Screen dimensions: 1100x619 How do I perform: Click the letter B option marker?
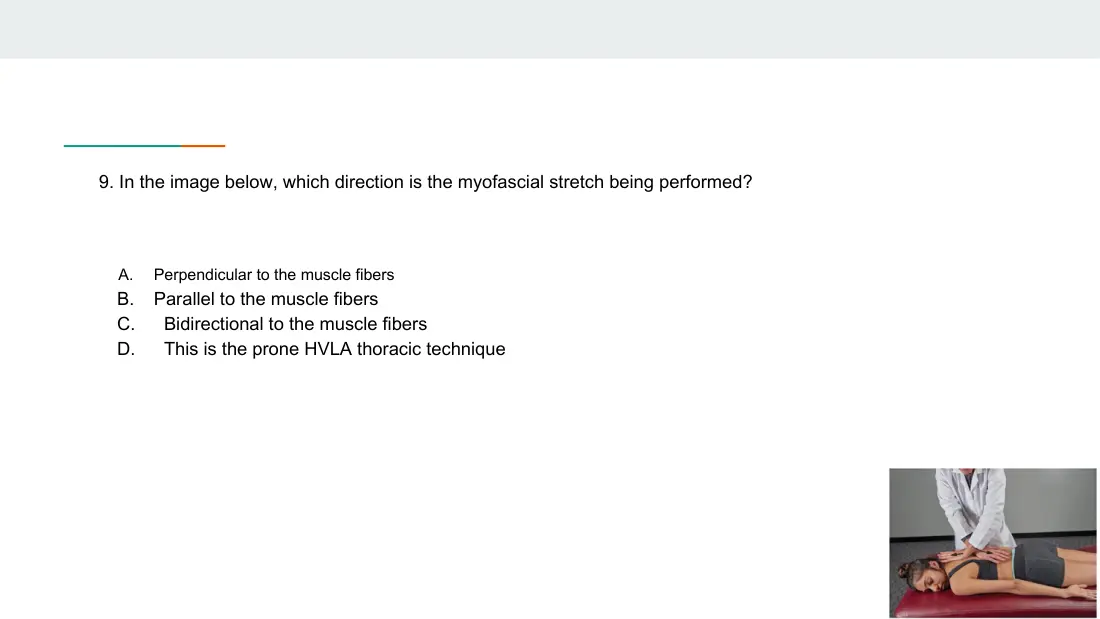pos(125,299)
